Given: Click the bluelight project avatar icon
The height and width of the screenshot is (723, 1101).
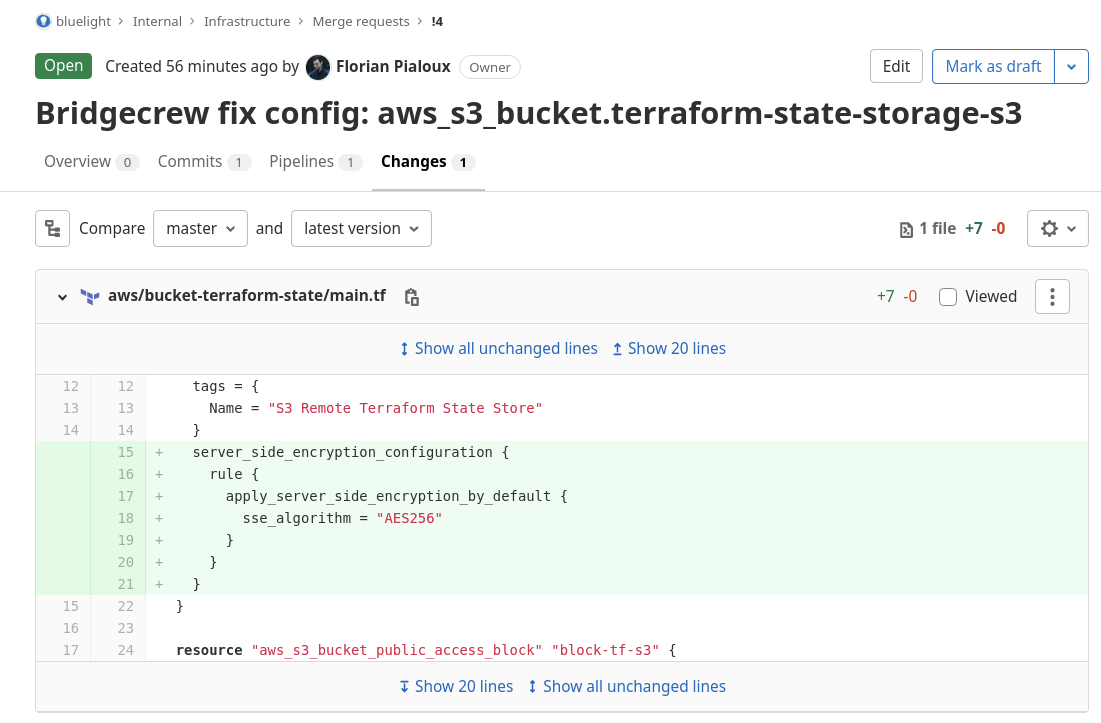Looking at the screenshot, I should point(43,21).
